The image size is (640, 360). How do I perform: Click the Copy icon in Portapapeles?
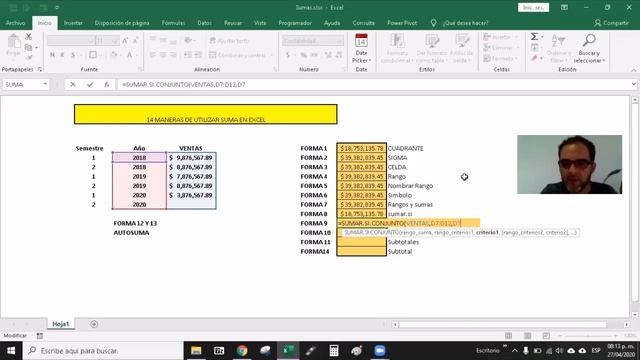pos(28,47)
